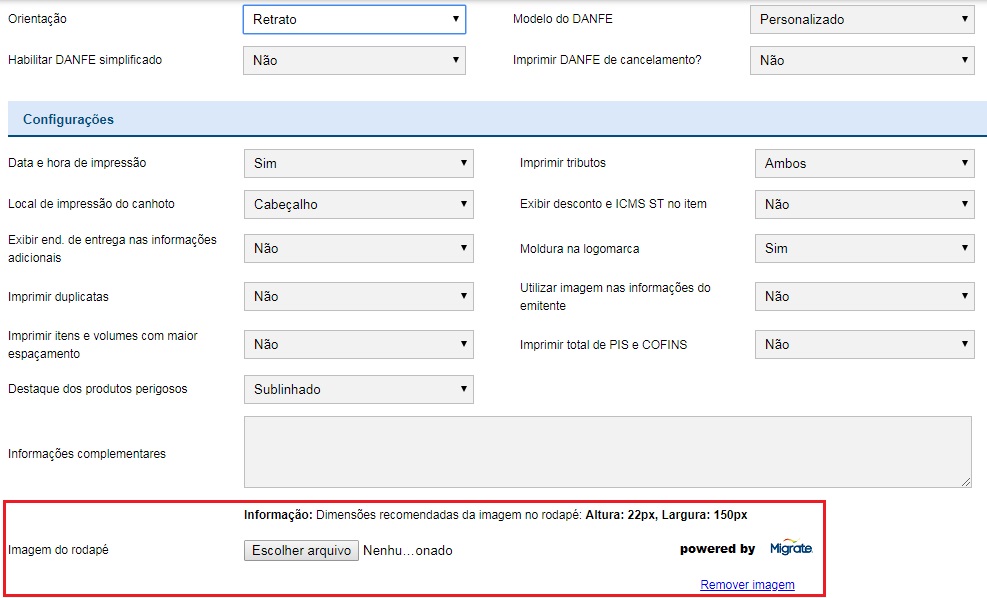The height and width of the screenshot is (598, 987).
Task: Click inside the Informações complementares text area
Action: [607, 452]
